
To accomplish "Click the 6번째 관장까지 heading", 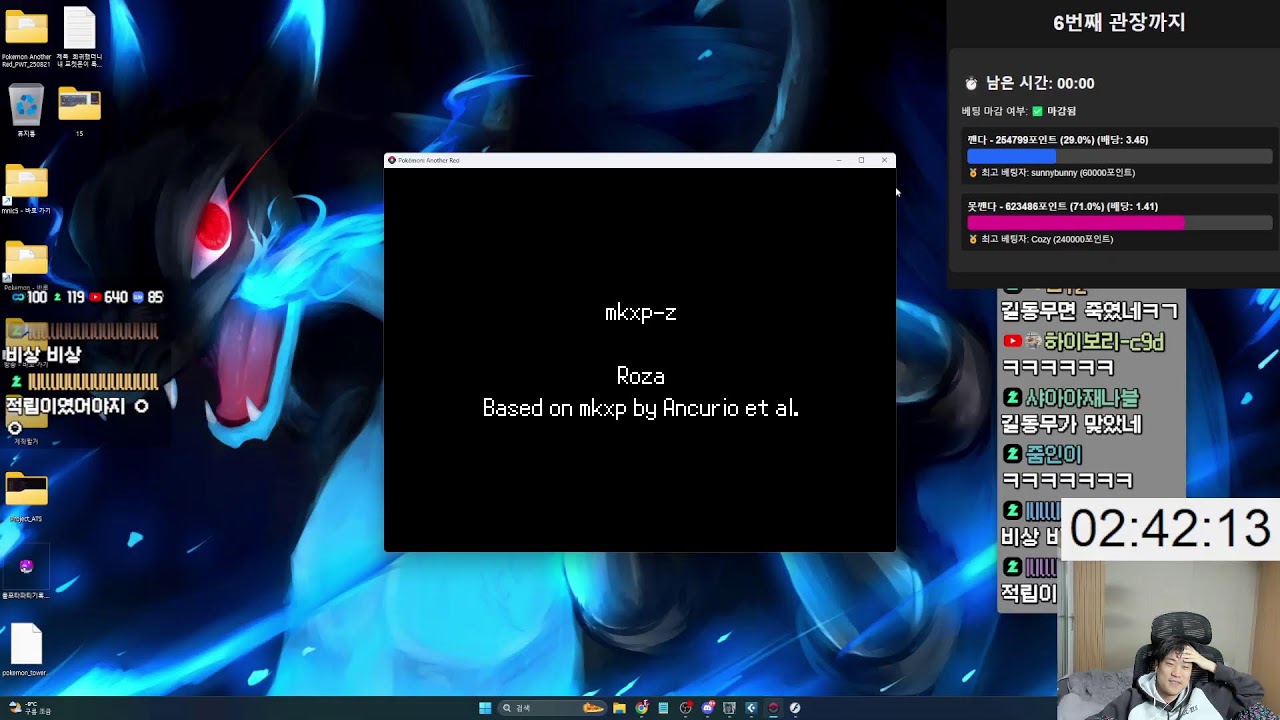I will 1119,23.
